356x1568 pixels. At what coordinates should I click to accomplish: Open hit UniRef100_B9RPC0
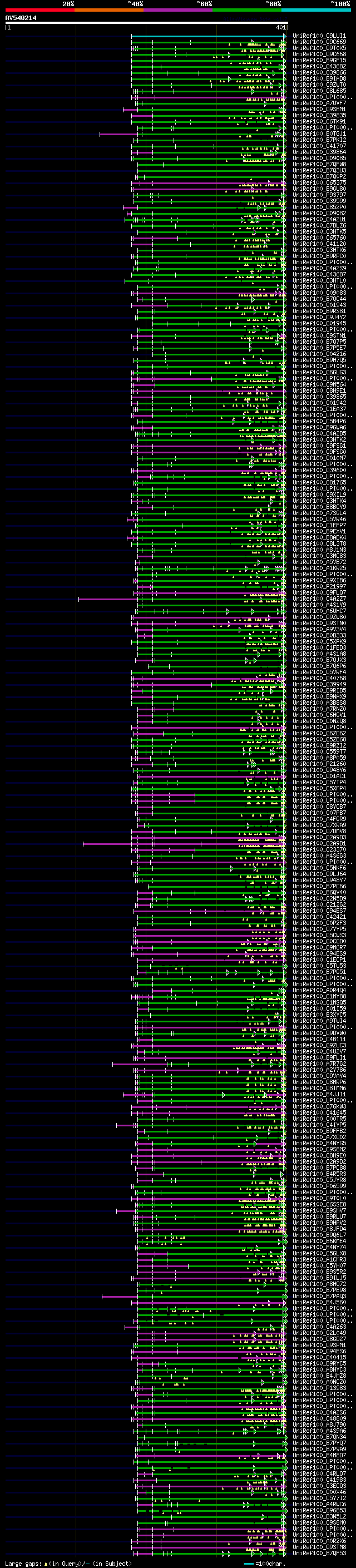pyautogui.click(x=319, y=256)
